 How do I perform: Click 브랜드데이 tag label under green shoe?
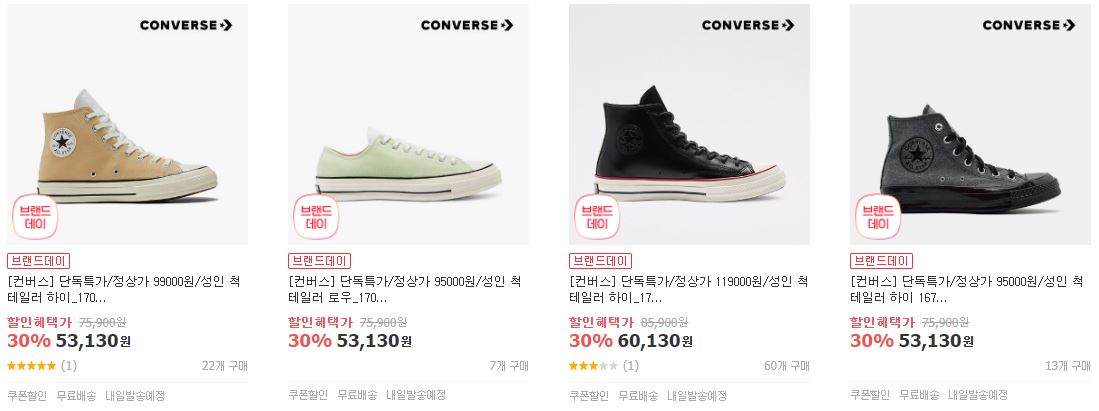[x=319, y=261]
